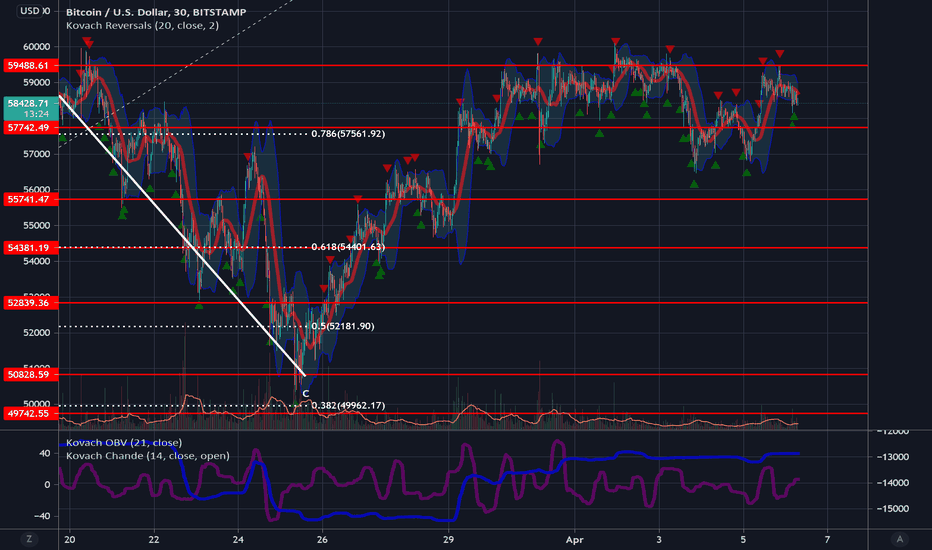Click the -13000 OBV axis value

pos(893,457)
